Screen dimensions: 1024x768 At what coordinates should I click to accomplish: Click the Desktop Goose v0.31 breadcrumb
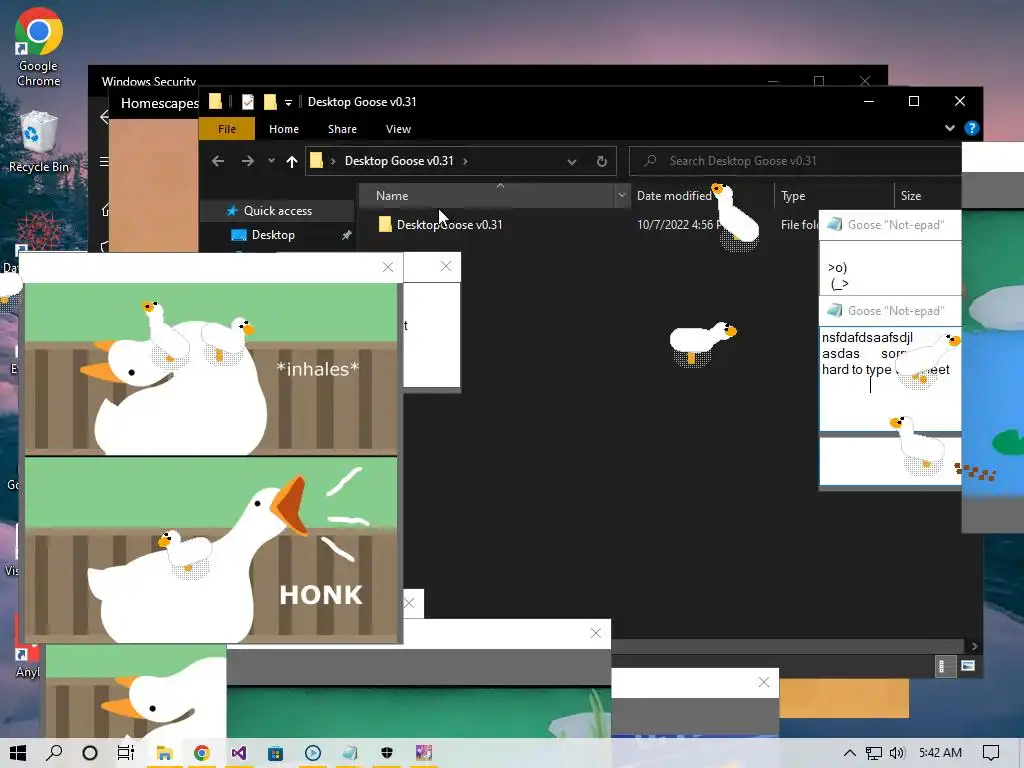coord(398,161)
